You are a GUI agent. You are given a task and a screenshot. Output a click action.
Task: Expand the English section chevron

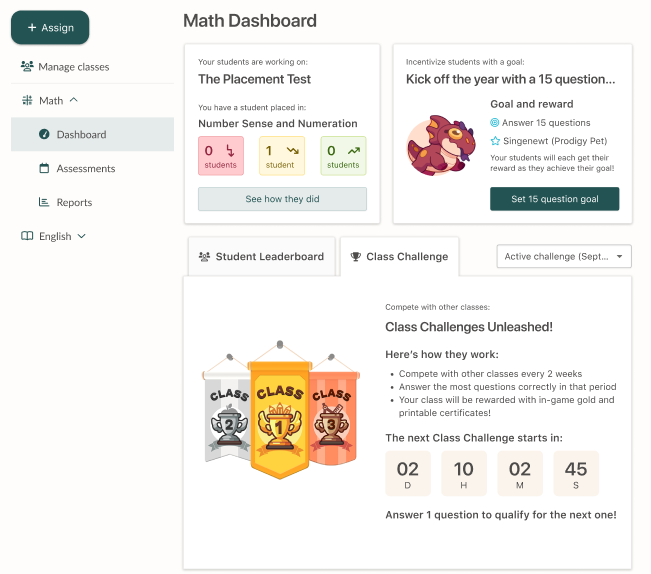pyautogui.click(x=82, y=236)
